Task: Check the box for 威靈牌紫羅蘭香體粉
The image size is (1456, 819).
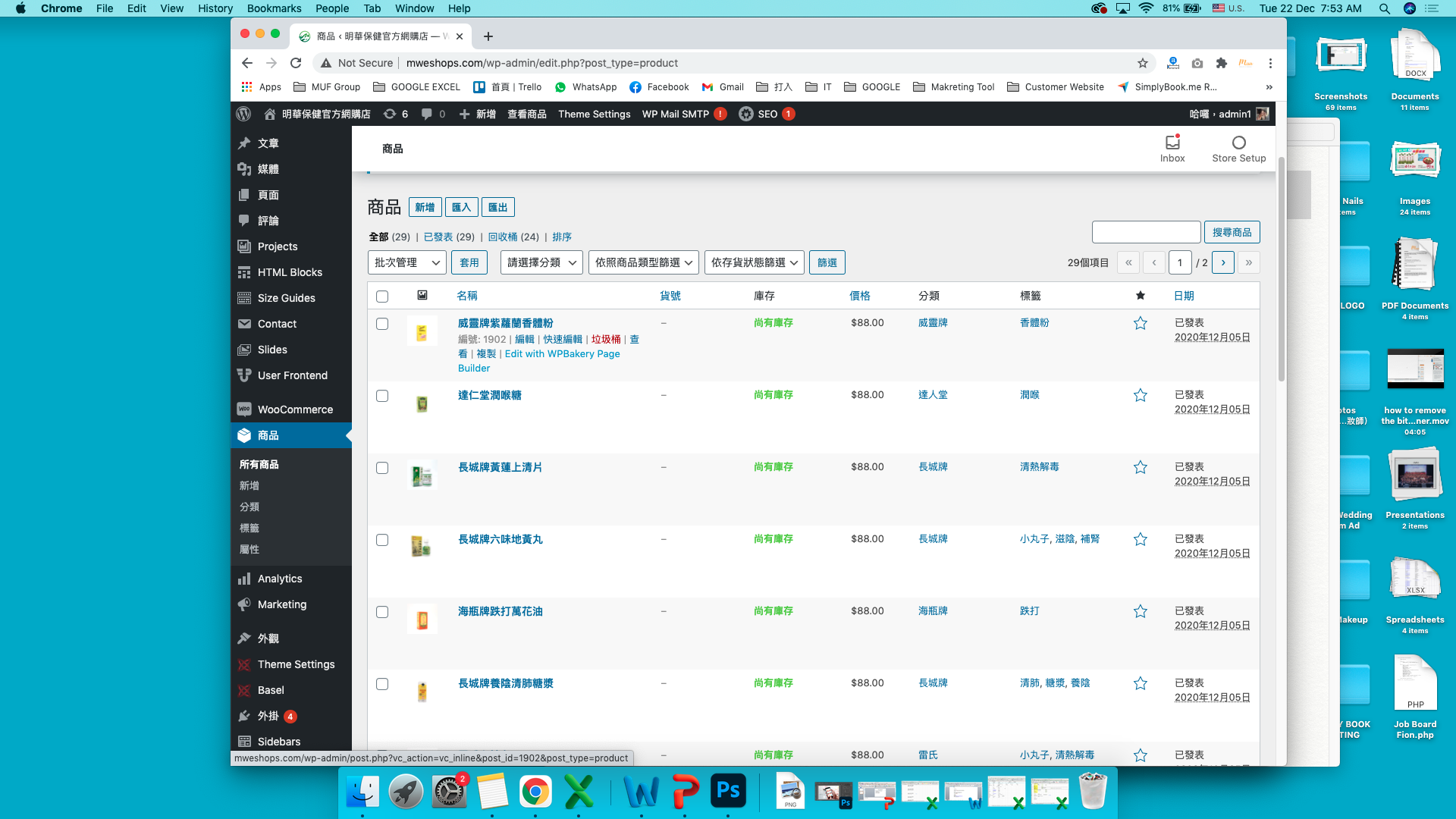Action: tap(382, 324)
